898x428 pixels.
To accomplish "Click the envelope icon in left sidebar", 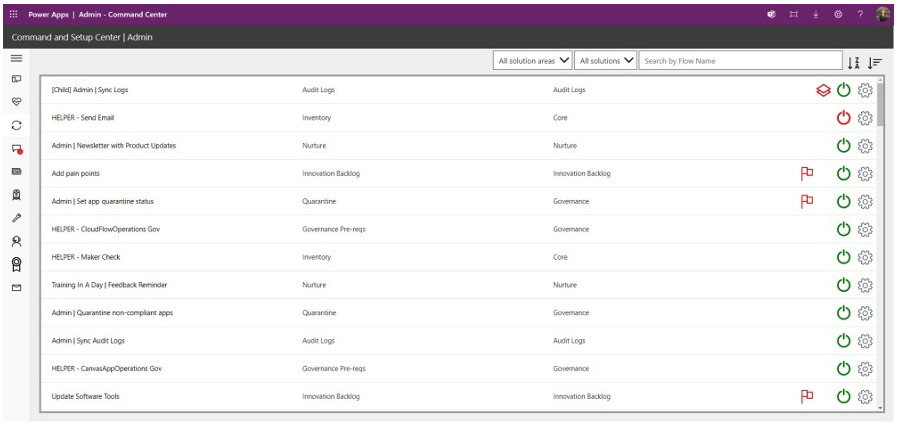I will (x=16, y=288).
